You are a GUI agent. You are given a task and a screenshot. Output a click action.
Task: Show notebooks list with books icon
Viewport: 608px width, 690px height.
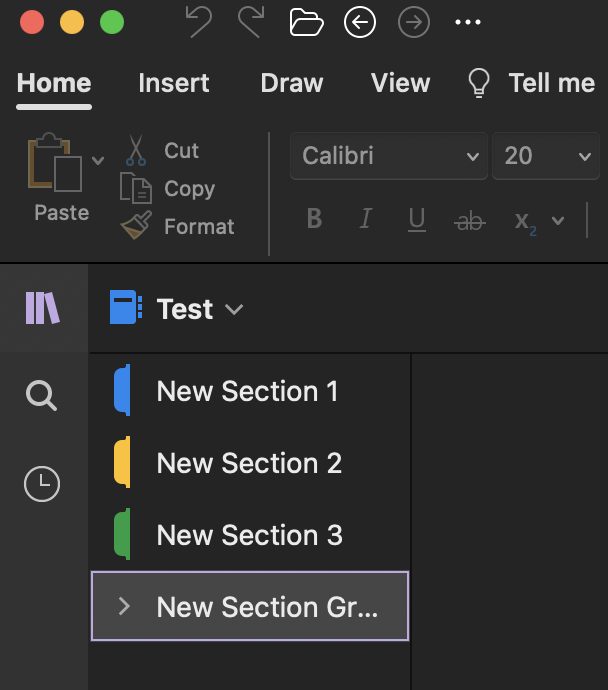pyautogui.click(x=42, y=308)
